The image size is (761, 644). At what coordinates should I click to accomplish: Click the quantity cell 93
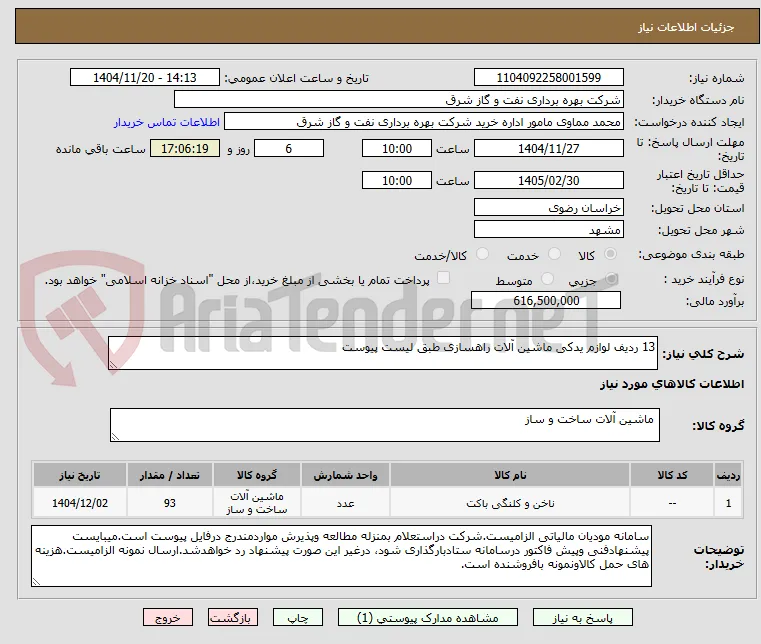tap(169, 503)
